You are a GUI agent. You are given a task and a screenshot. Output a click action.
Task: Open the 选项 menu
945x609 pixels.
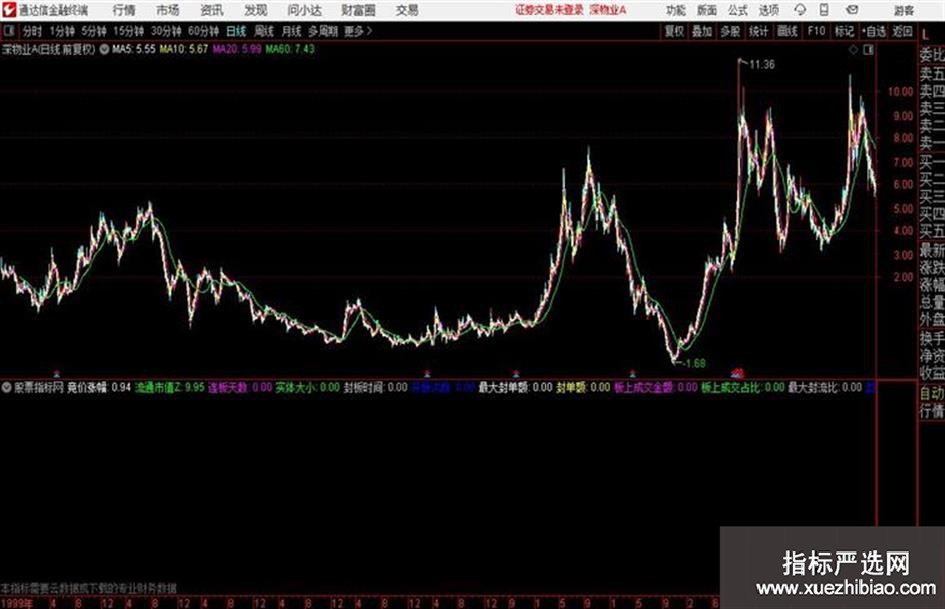(769, 10)
